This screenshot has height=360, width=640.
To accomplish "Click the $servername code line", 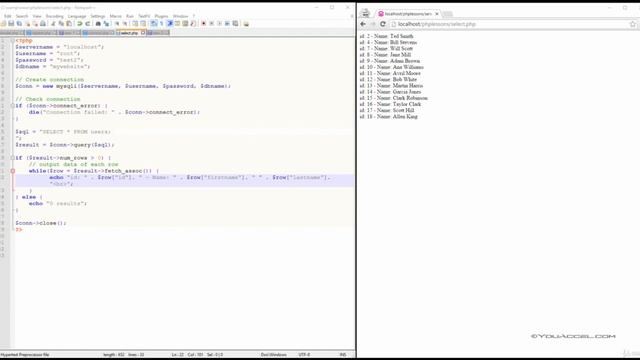I will [60, 47].
